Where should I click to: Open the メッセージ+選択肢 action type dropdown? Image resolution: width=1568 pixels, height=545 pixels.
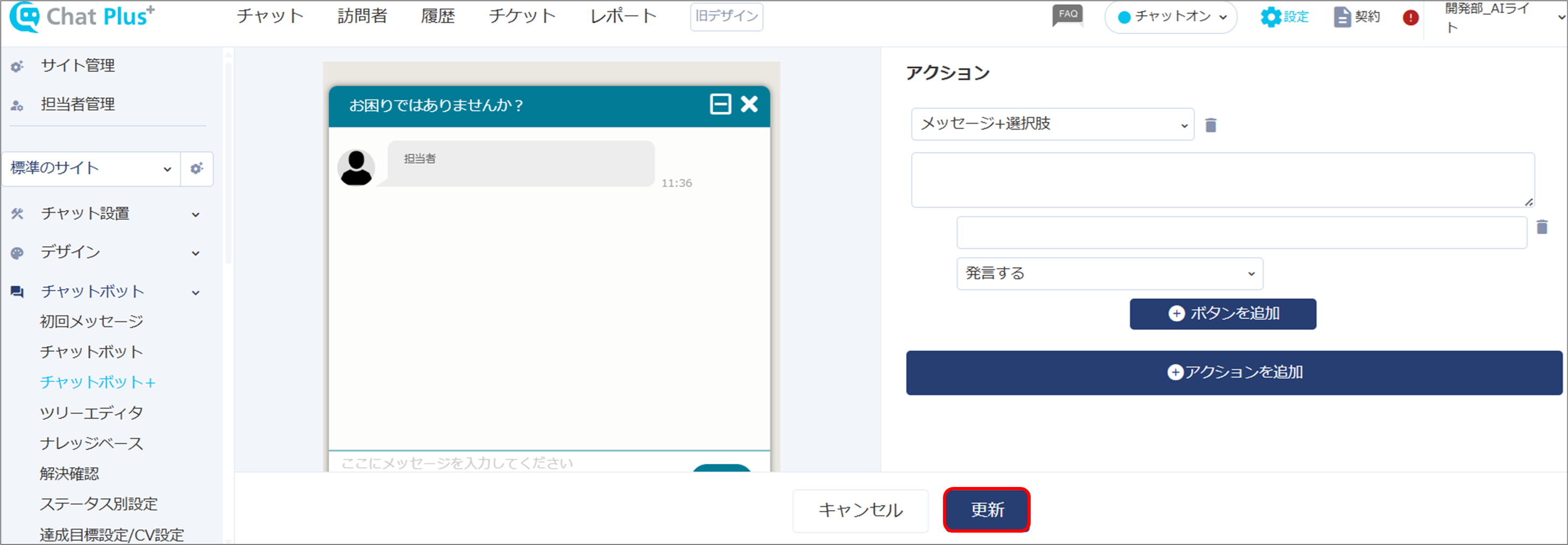(1053, 124)
